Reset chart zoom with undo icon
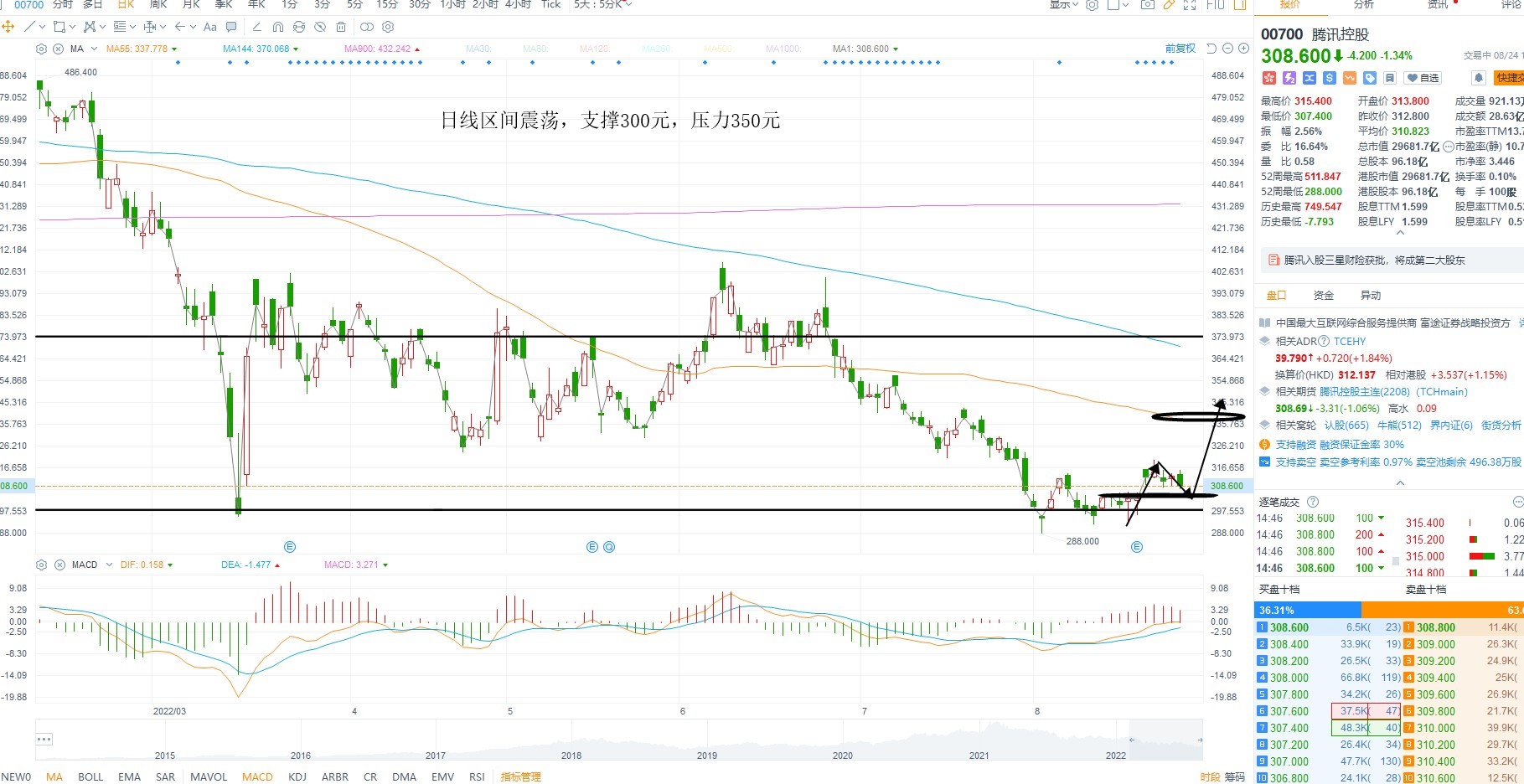Viewport: 1524px width, 784px height. point(1211,49)
